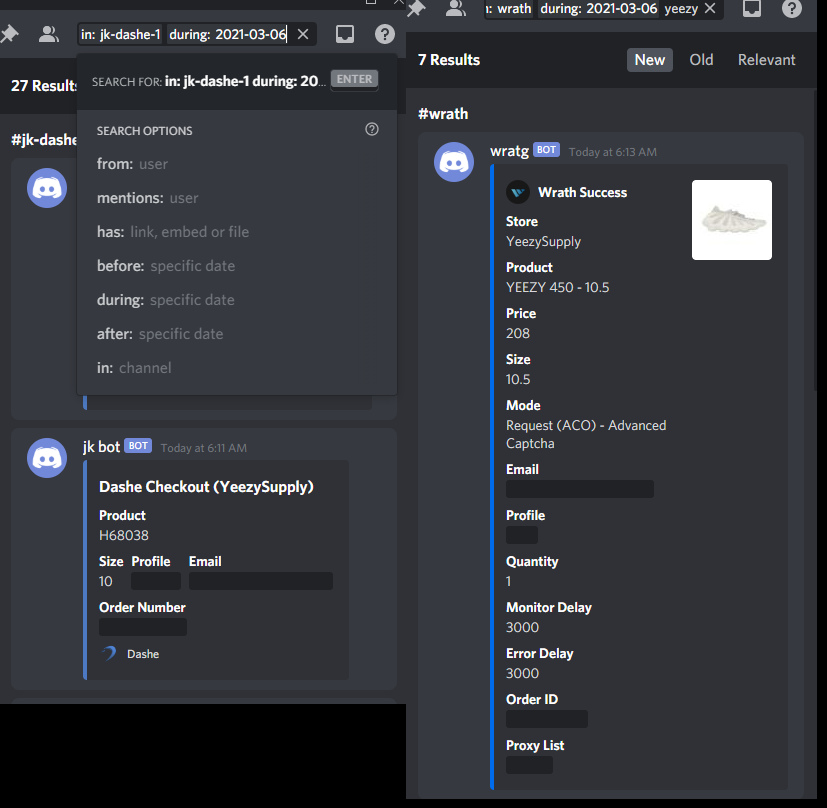Click 'Today at 6:11 AM' timestamp
The width and height of the screenshot is (827, 808).
pos(204,448)
